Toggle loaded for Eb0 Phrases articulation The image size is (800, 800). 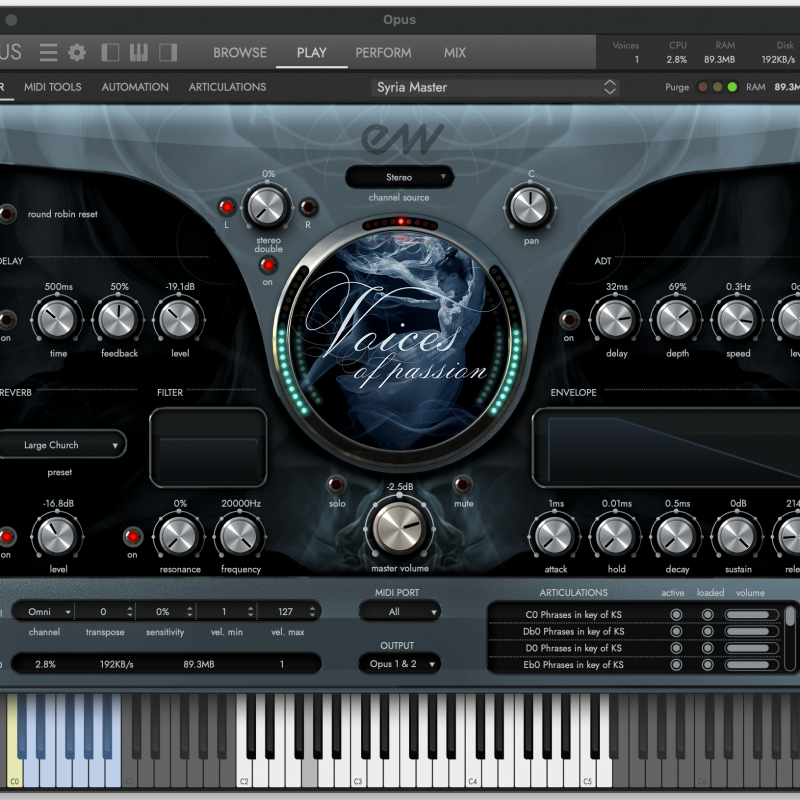pyautogui.click(x=707, y=665)
